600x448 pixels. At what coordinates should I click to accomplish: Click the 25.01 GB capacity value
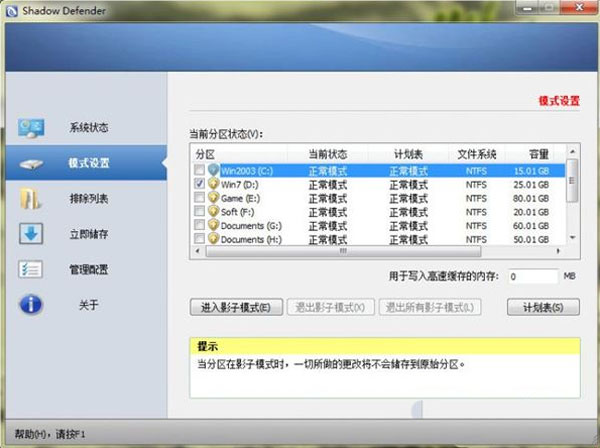tap(531, 184)
